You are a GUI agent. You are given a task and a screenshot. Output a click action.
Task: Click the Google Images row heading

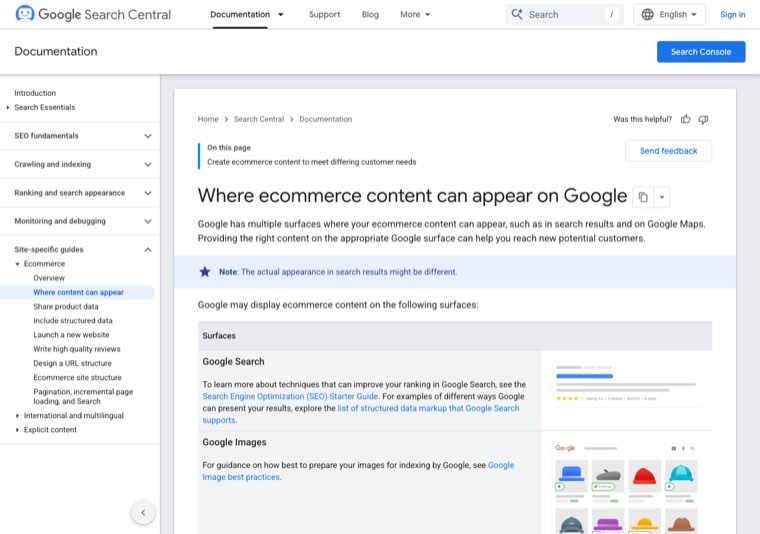coord(235,442)
